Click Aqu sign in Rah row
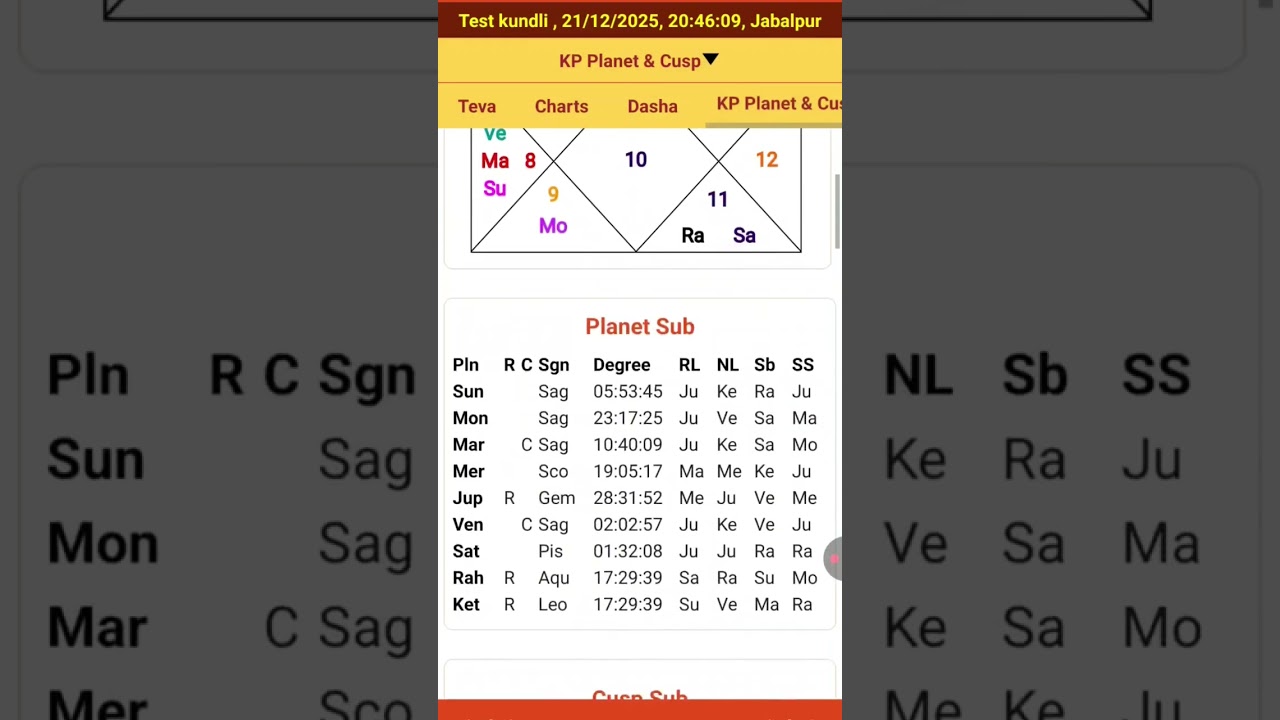Viewport: 1280px width, 720px height. [x=554, y=578]
